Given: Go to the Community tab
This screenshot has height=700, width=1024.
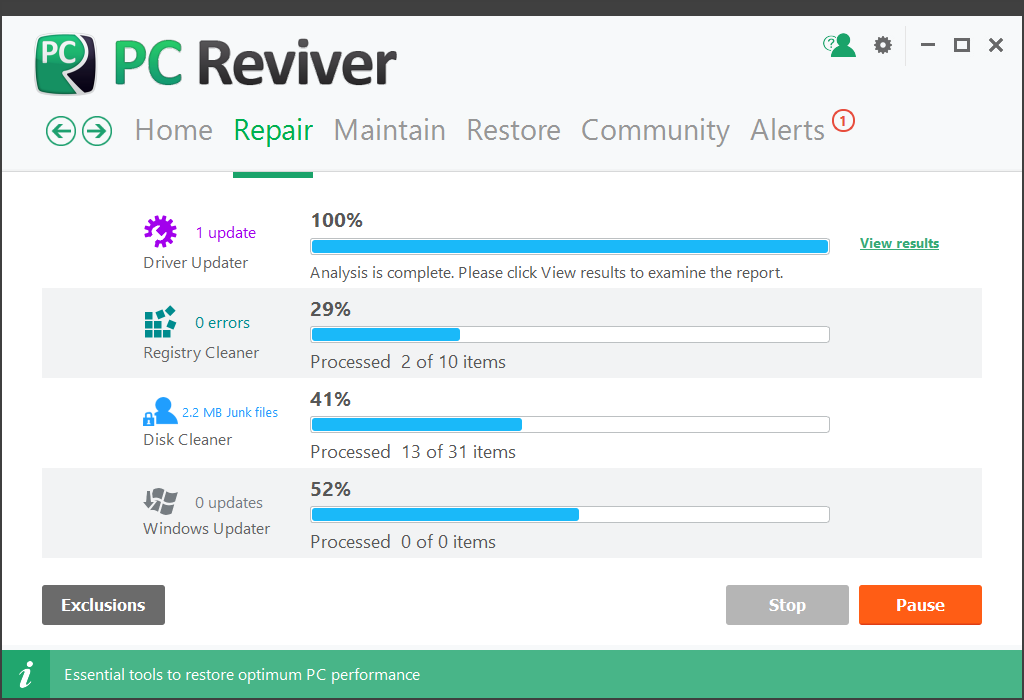Looking at the screenshot, I should (655, 131).
